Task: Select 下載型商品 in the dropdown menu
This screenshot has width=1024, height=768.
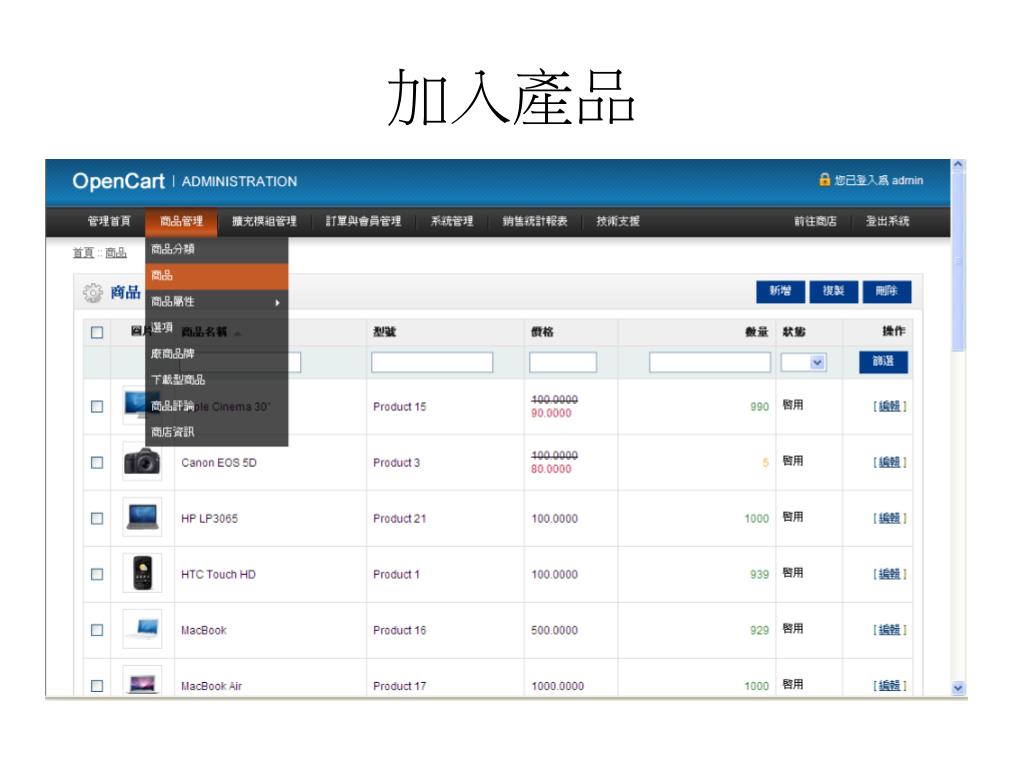Action: click(216, 380)
